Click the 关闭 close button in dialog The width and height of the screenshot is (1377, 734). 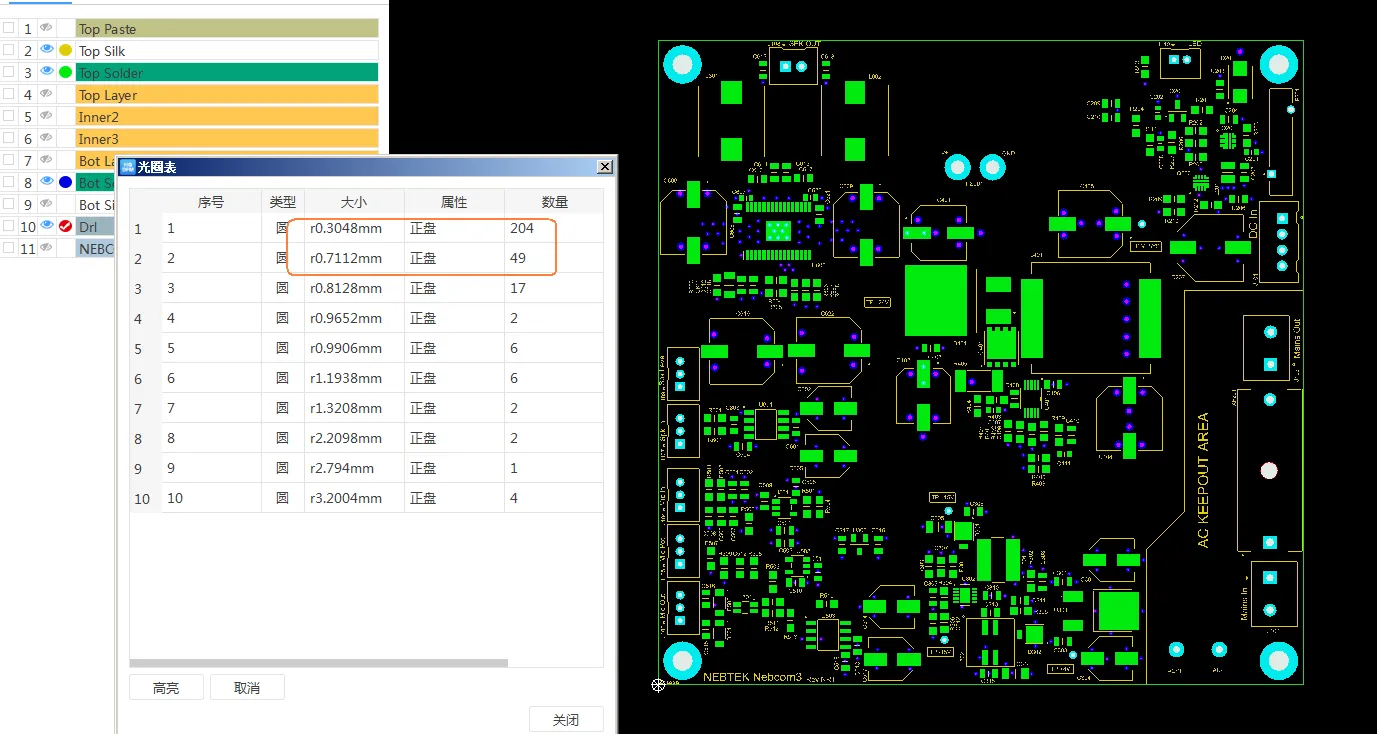[x=566, y=719]
